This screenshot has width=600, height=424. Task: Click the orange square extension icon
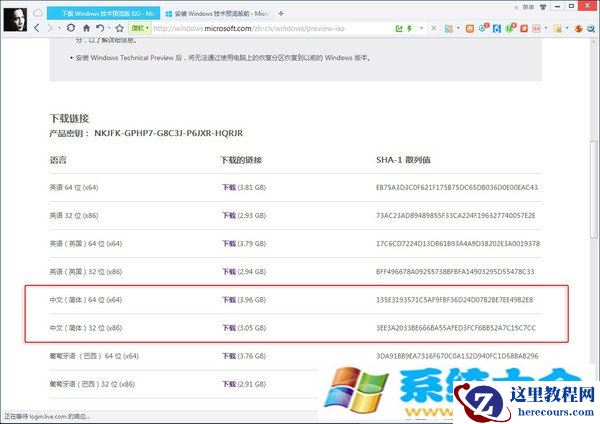(x=470, y=29)
